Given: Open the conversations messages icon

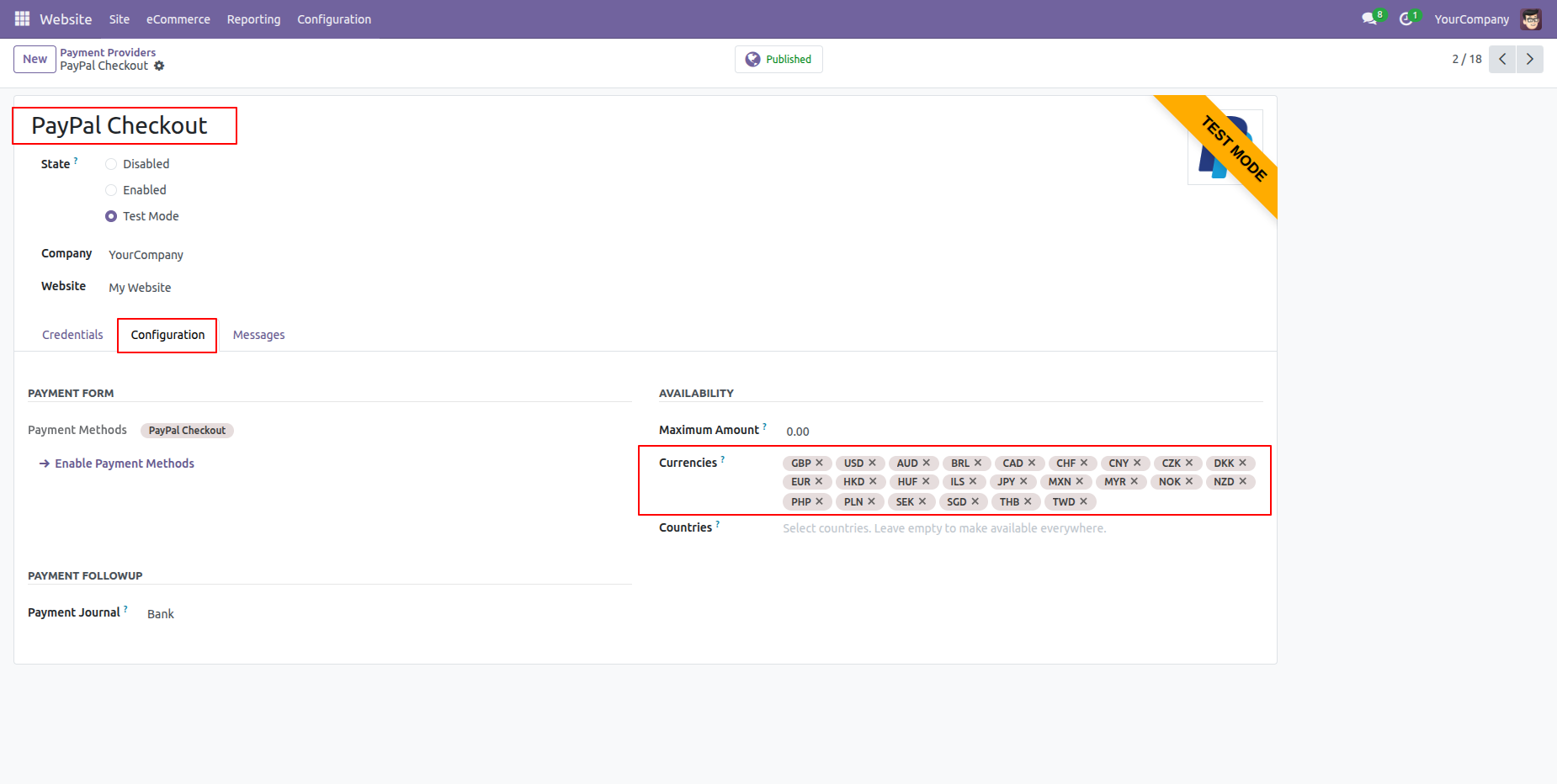Looking at the screenshot, I should coord(1370,19).
